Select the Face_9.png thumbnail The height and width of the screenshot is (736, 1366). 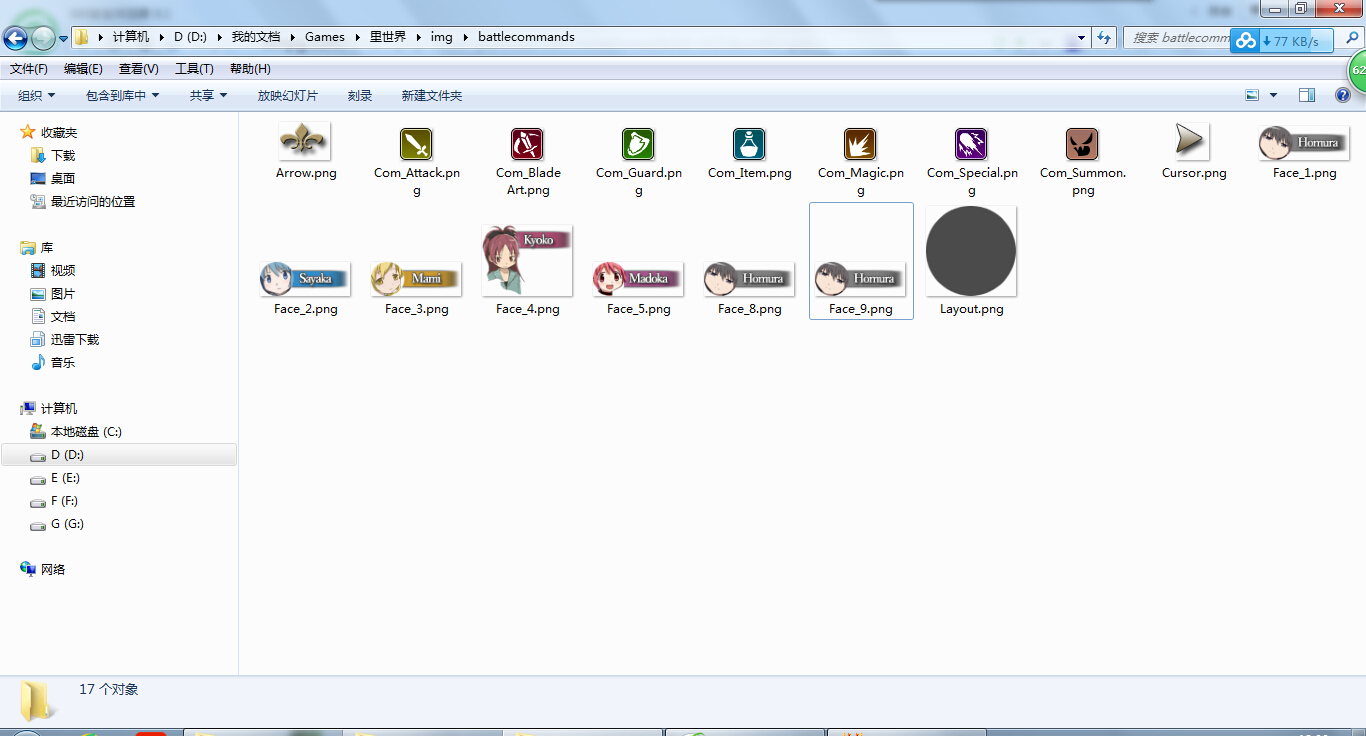point(860,279)
